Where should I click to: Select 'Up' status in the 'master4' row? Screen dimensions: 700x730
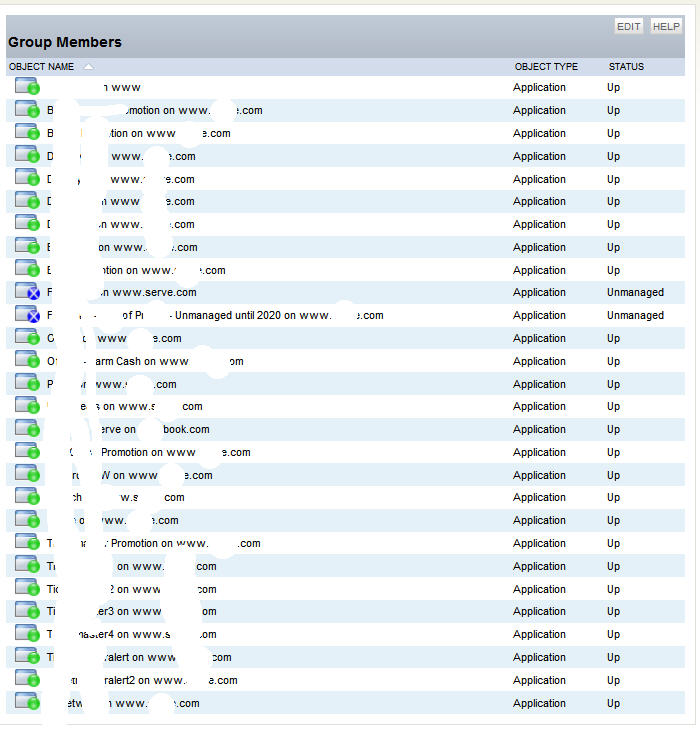point(613,634)
